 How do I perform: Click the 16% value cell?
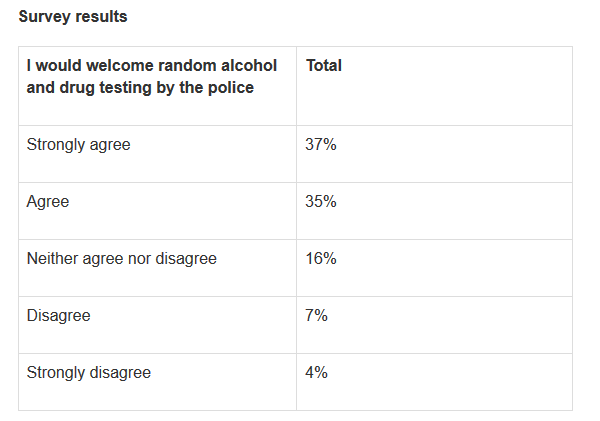[321, 259]
